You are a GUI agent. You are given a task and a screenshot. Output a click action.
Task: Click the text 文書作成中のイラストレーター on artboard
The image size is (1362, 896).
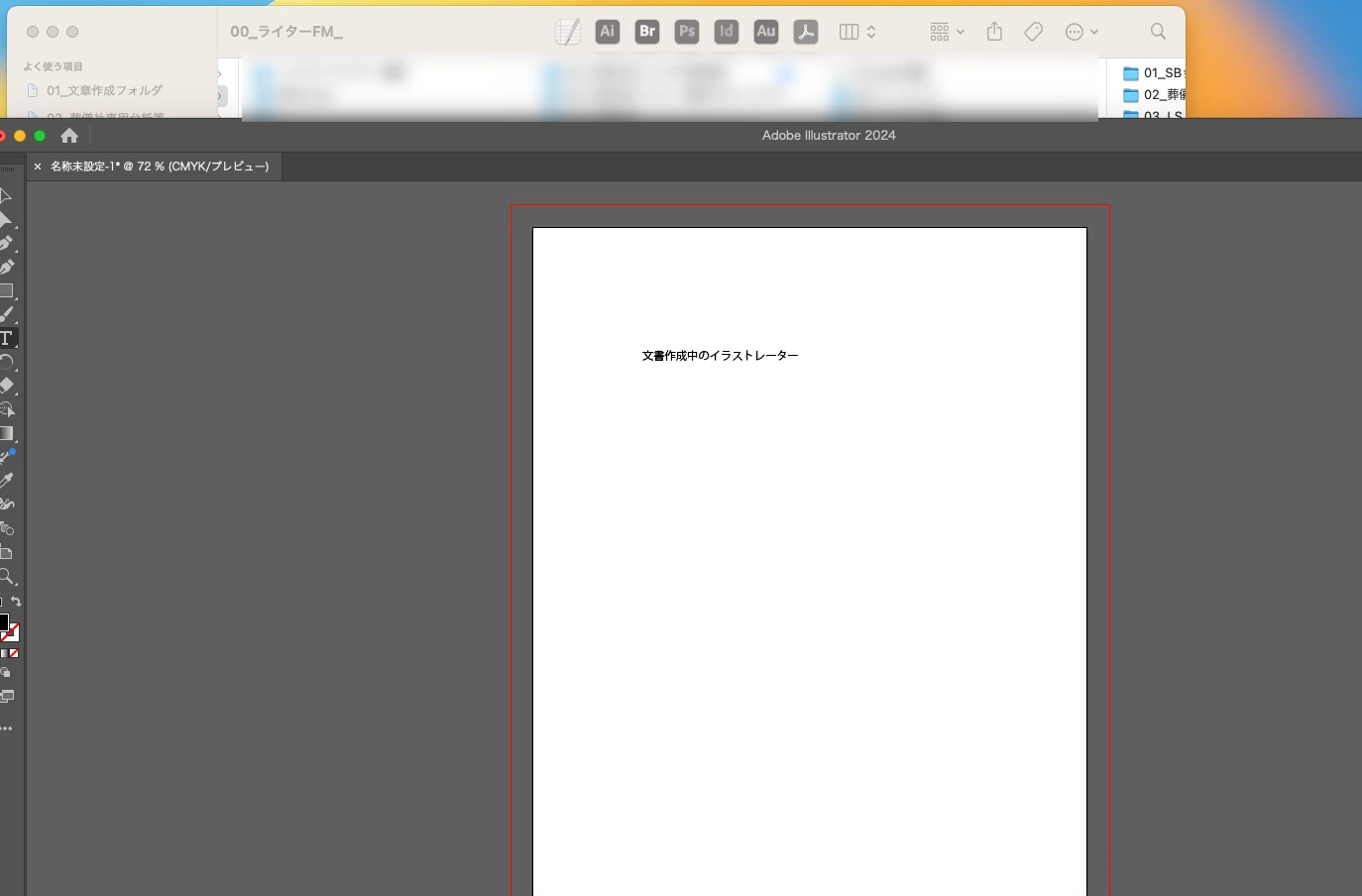coord(720,356)
